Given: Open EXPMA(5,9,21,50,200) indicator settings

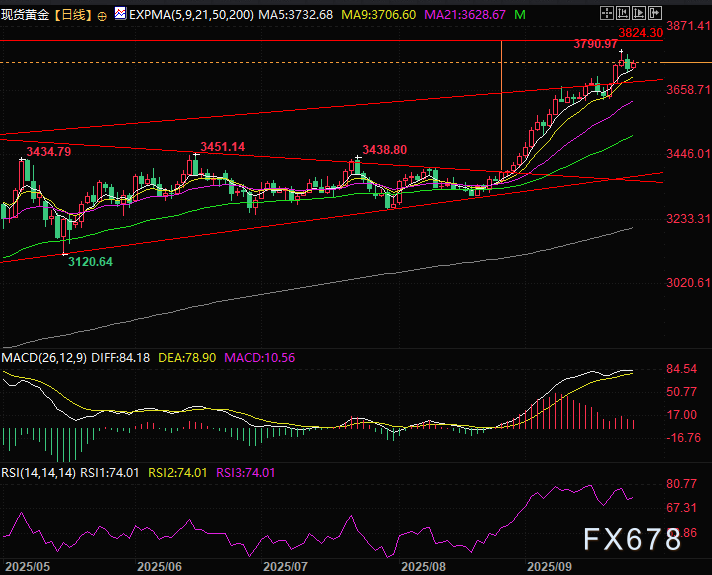Looking at the screenshot, I should pyautogui.click(x=191, y=16).
